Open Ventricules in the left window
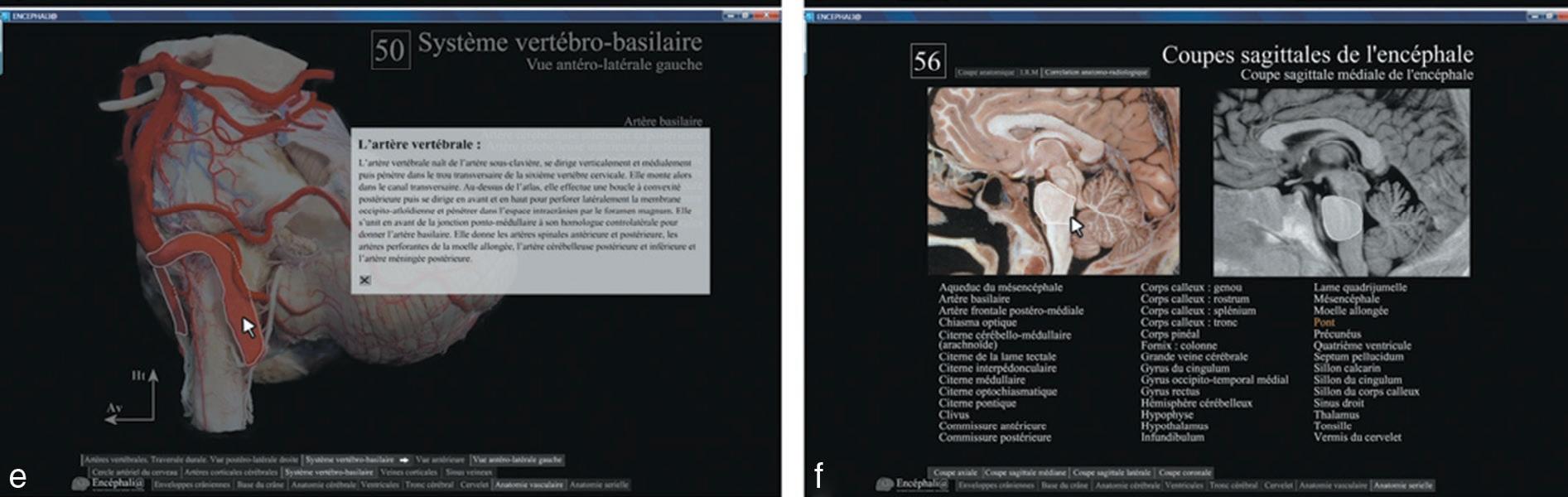Screen dimensions: 1568x497 click(379, 485)
